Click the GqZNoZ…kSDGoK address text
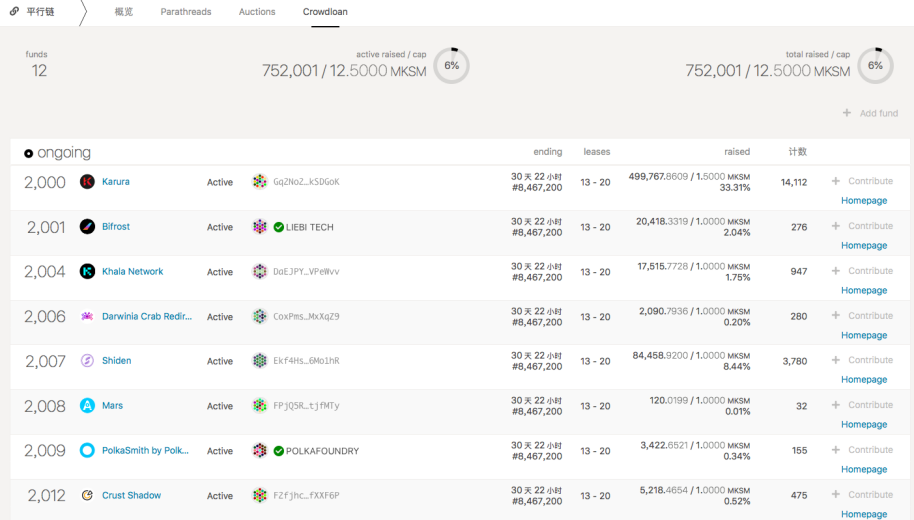This screenshot has height=520, width=914. click(306, 182)
